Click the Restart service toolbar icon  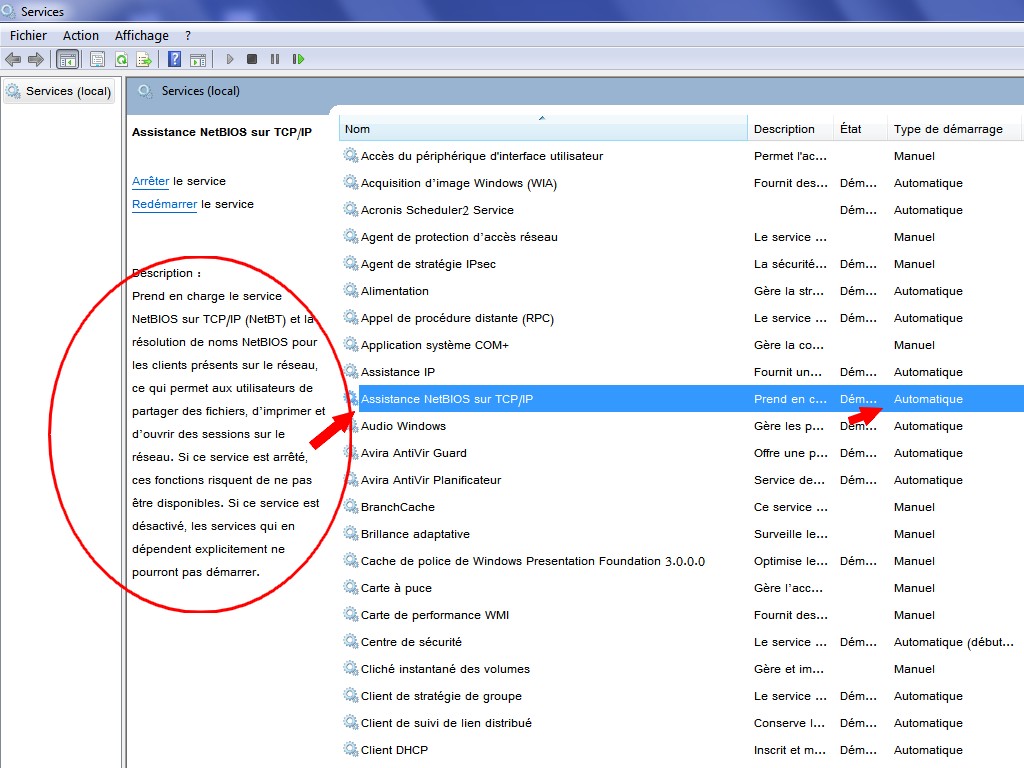pyautogui.click(x=298, y=59)
